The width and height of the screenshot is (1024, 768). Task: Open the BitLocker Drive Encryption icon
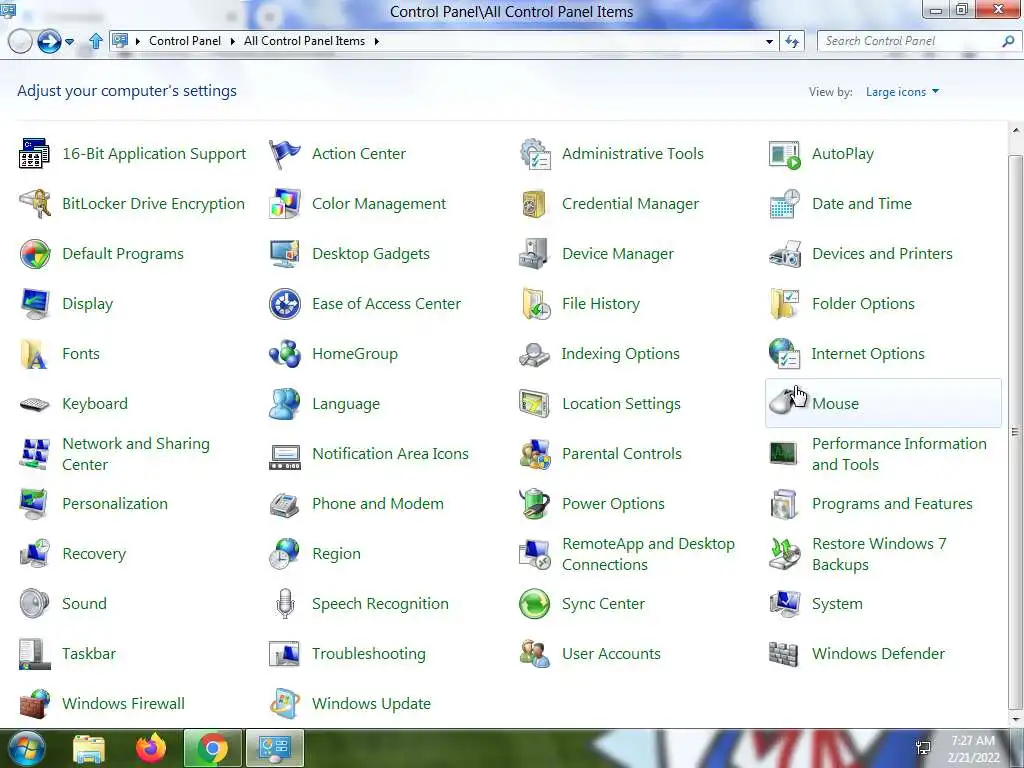point(34,204)
